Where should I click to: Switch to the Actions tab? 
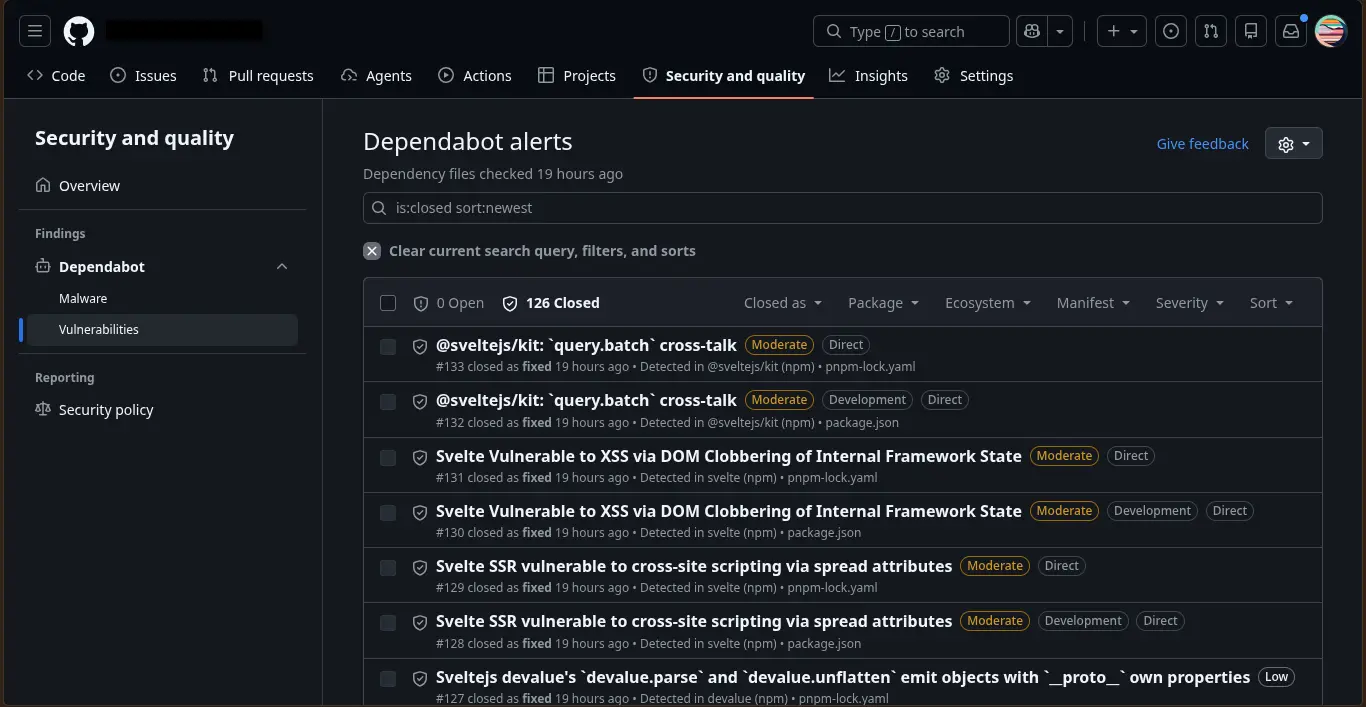click(475, 76)
